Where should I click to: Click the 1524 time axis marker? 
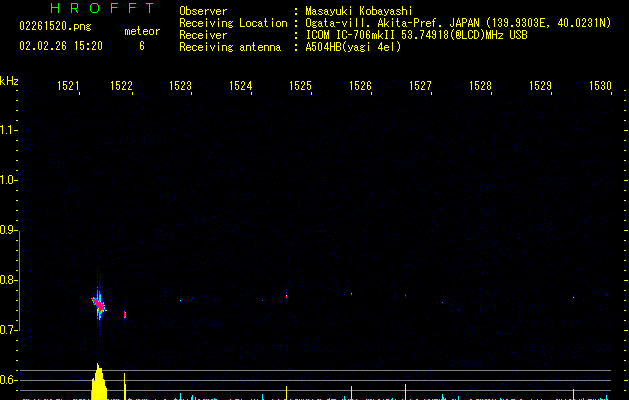[x=240, y=86]
